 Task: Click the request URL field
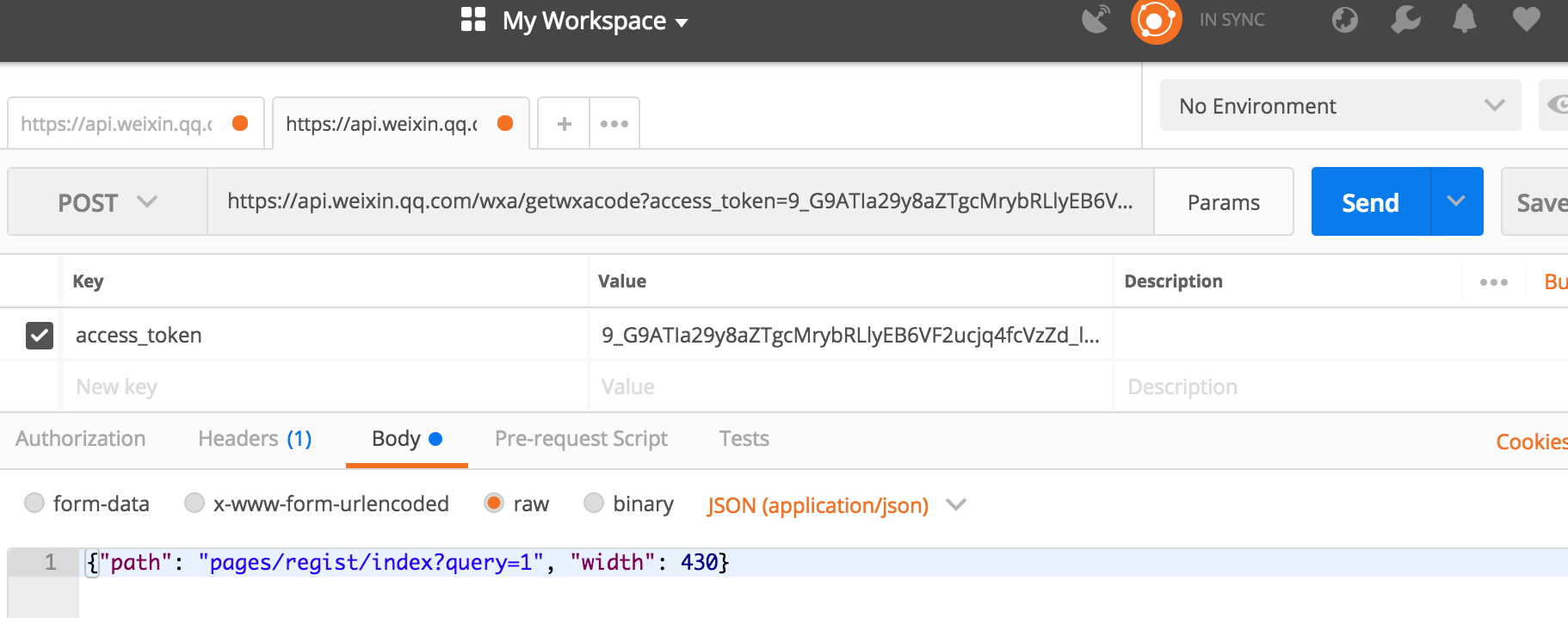pos(680,201)
